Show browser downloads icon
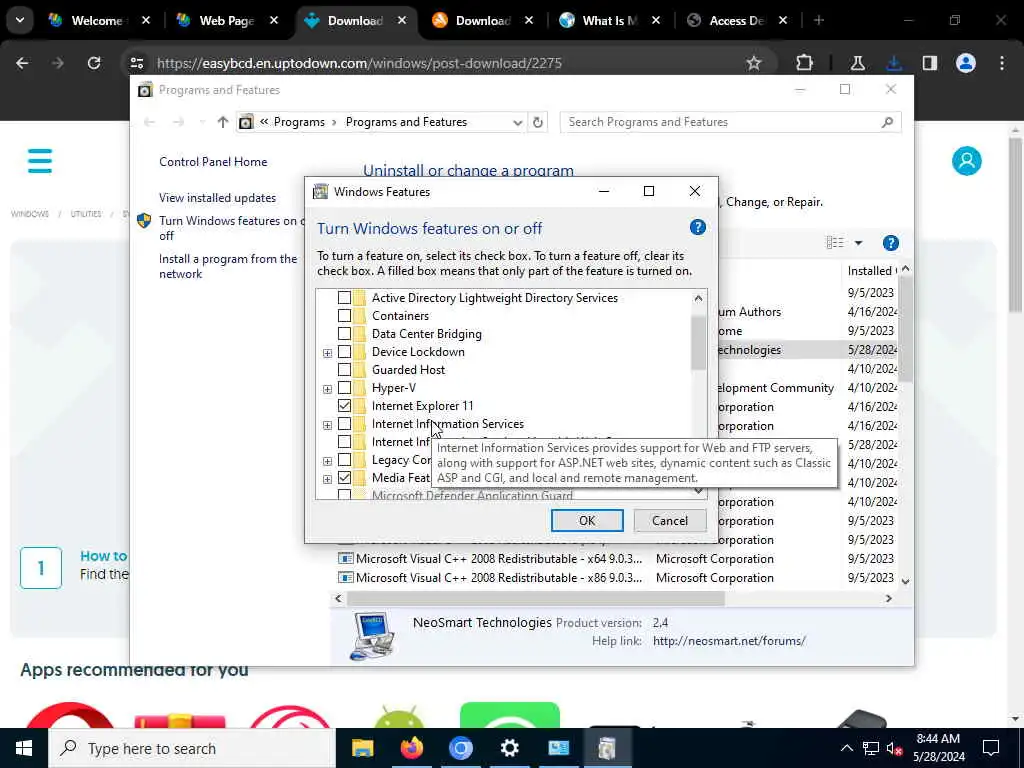Screen dimensions: 1024x768 (894, 63)
